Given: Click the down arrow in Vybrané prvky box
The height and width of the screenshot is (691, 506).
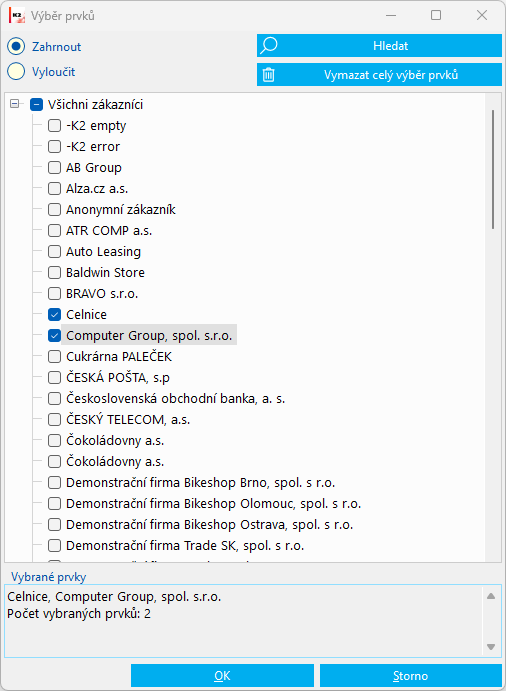Looking at the screenshot, I should (491, 646).
